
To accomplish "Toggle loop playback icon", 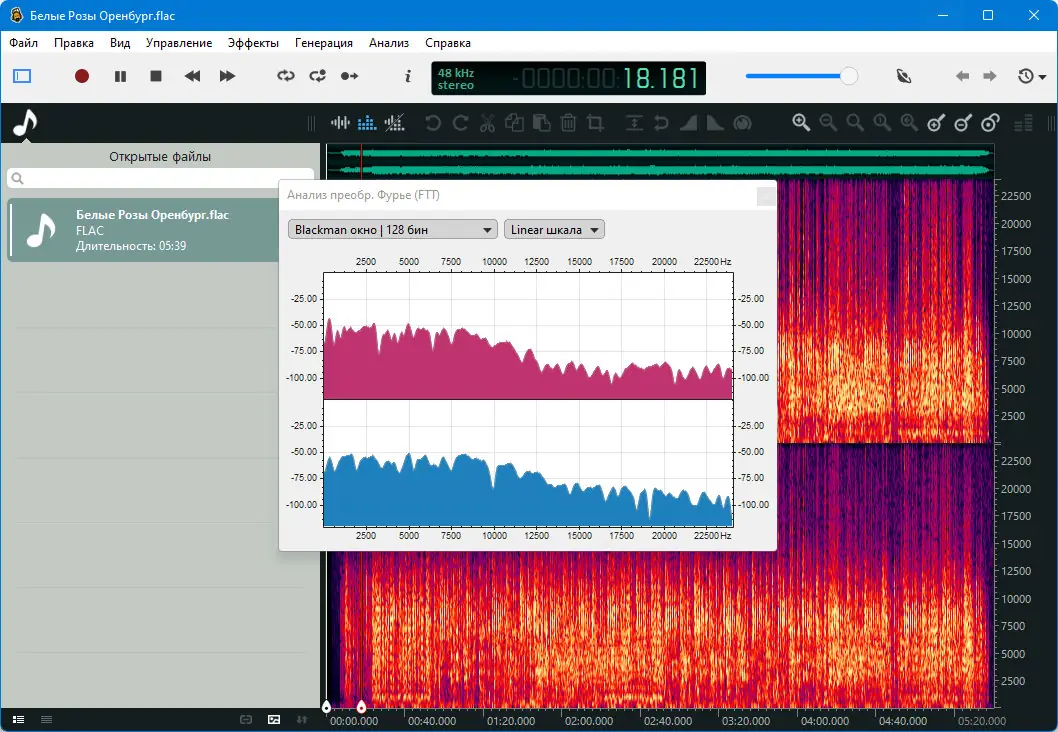I will point(286,76).
